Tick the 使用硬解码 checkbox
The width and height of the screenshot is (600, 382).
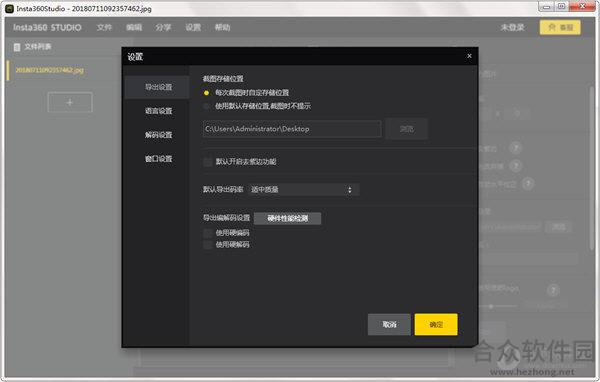point(208,245)
